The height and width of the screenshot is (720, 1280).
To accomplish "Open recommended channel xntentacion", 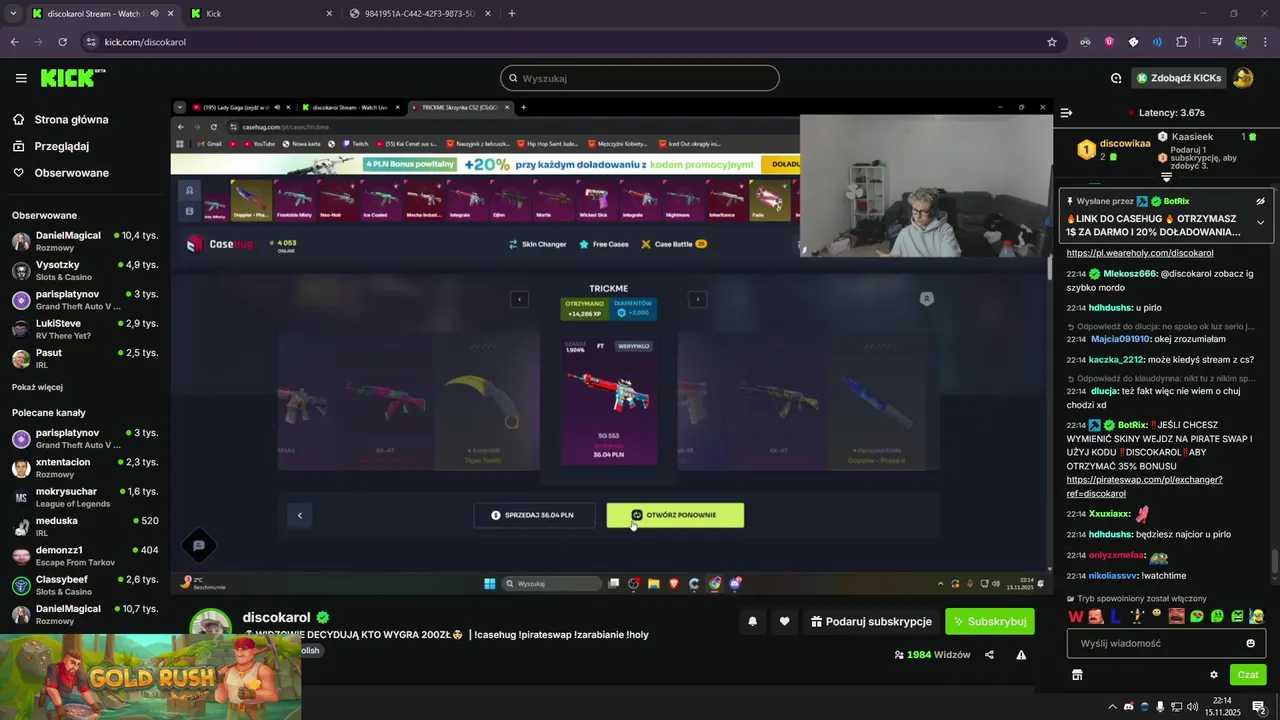I will point(85,468).
